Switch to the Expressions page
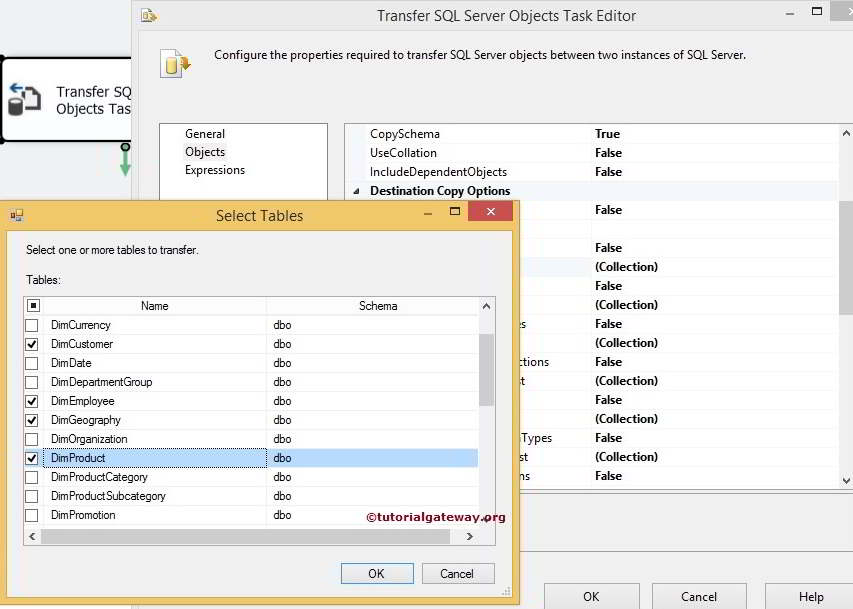Image resolution: width=853 pixels, height=609 pixels. pyautogui.click(x=214, y=170)
